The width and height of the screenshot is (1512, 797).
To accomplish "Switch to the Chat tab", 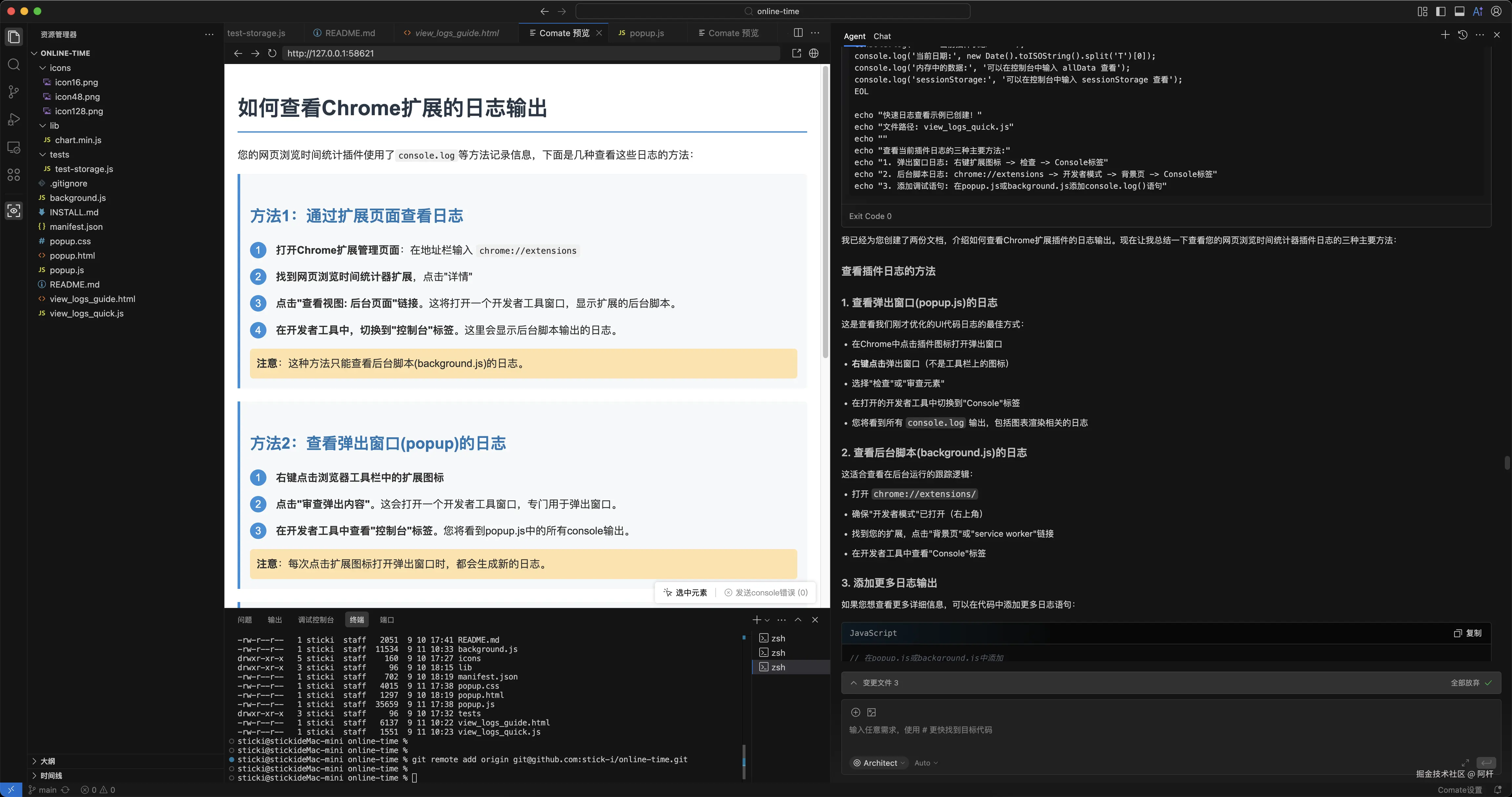I will (882, 36).
